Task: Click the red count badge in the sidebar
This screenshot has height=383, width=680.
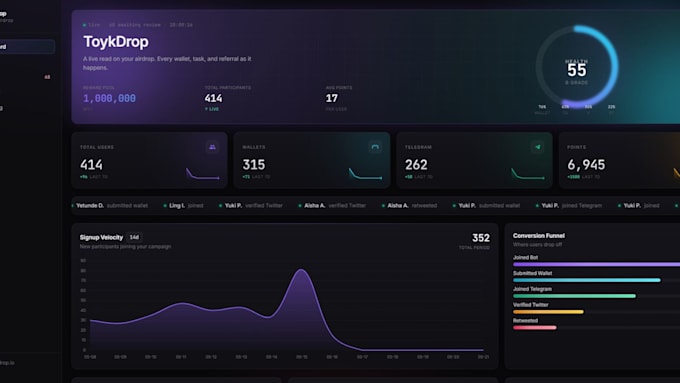Action: click(47, 77)
